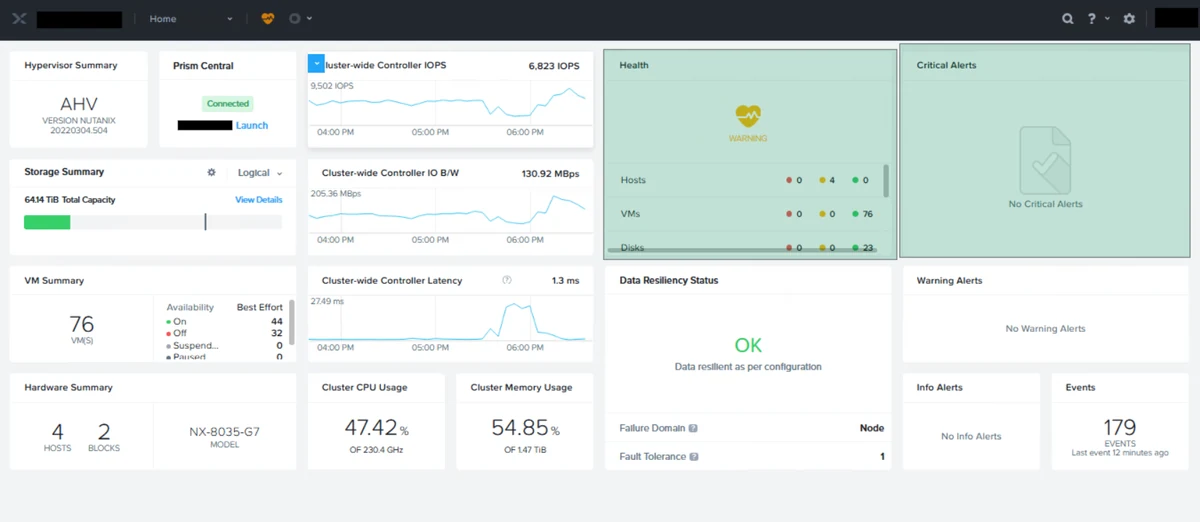Click the On availability row showing 44
This screenshot has height=522, width=1200.
(224, 321)
